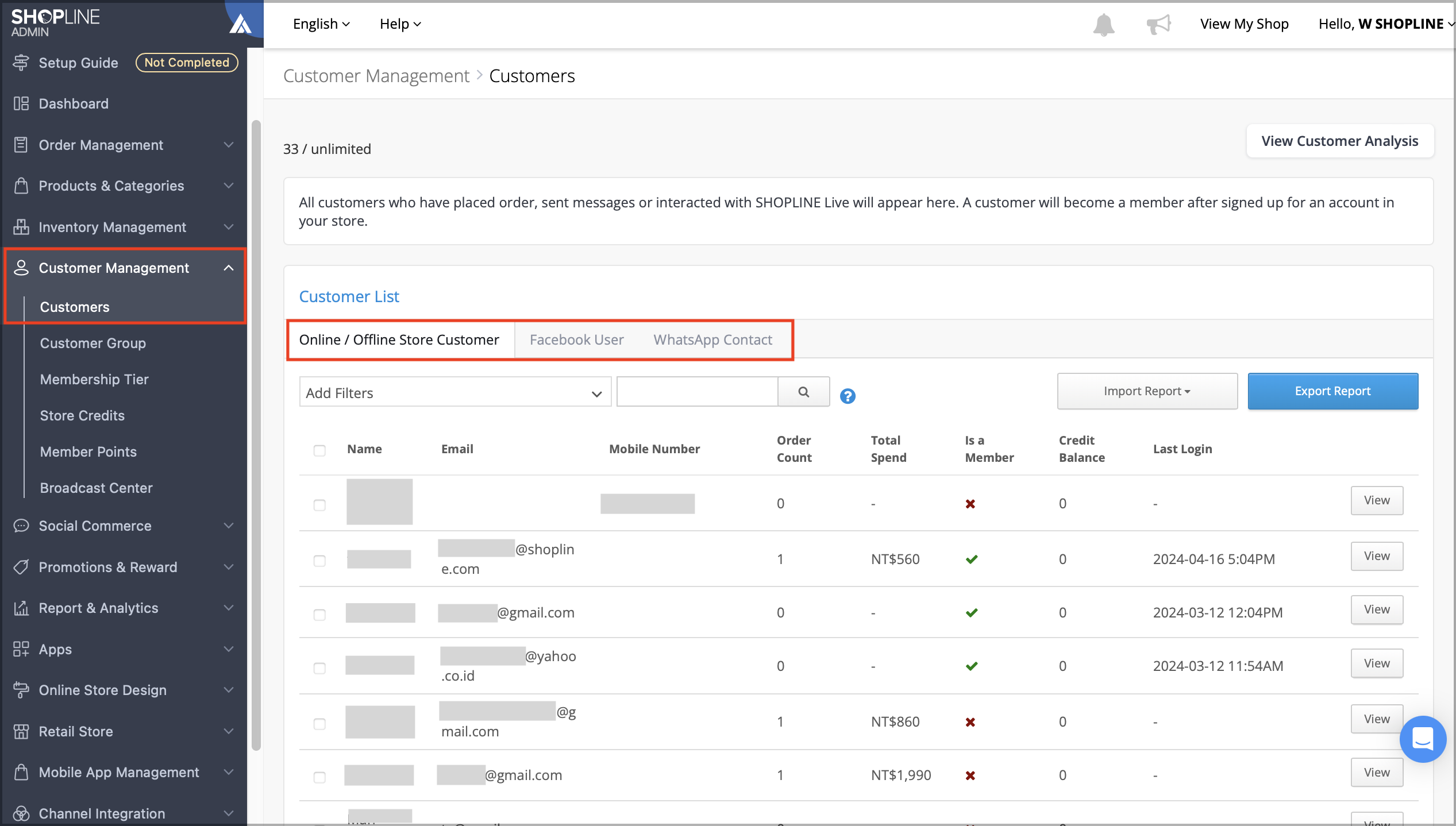The width and height of the screenshot is (1456, 826).
Task: Click the Customer Management person icon
Action: click(x=21, y=268)
